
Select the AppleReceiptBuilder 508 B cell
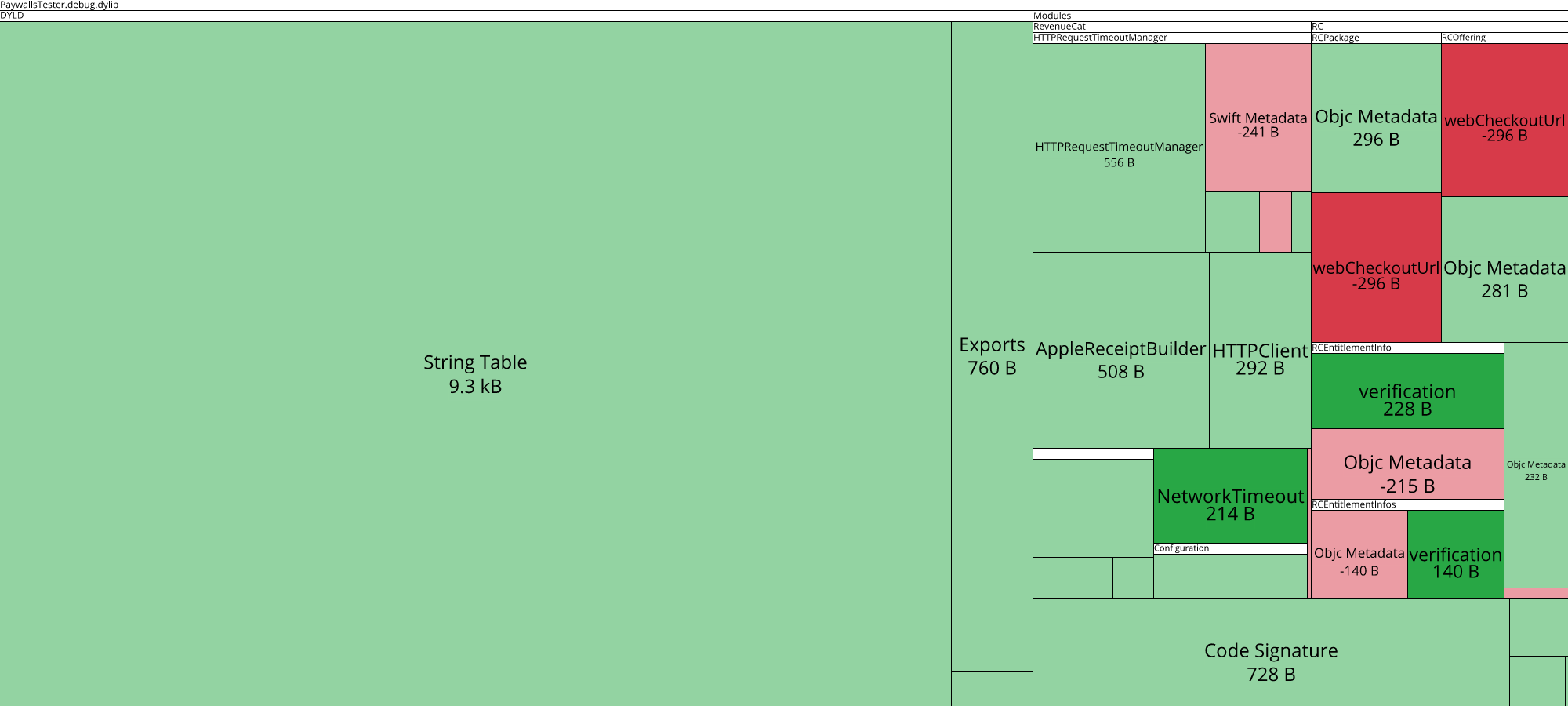pos(1120,350)
